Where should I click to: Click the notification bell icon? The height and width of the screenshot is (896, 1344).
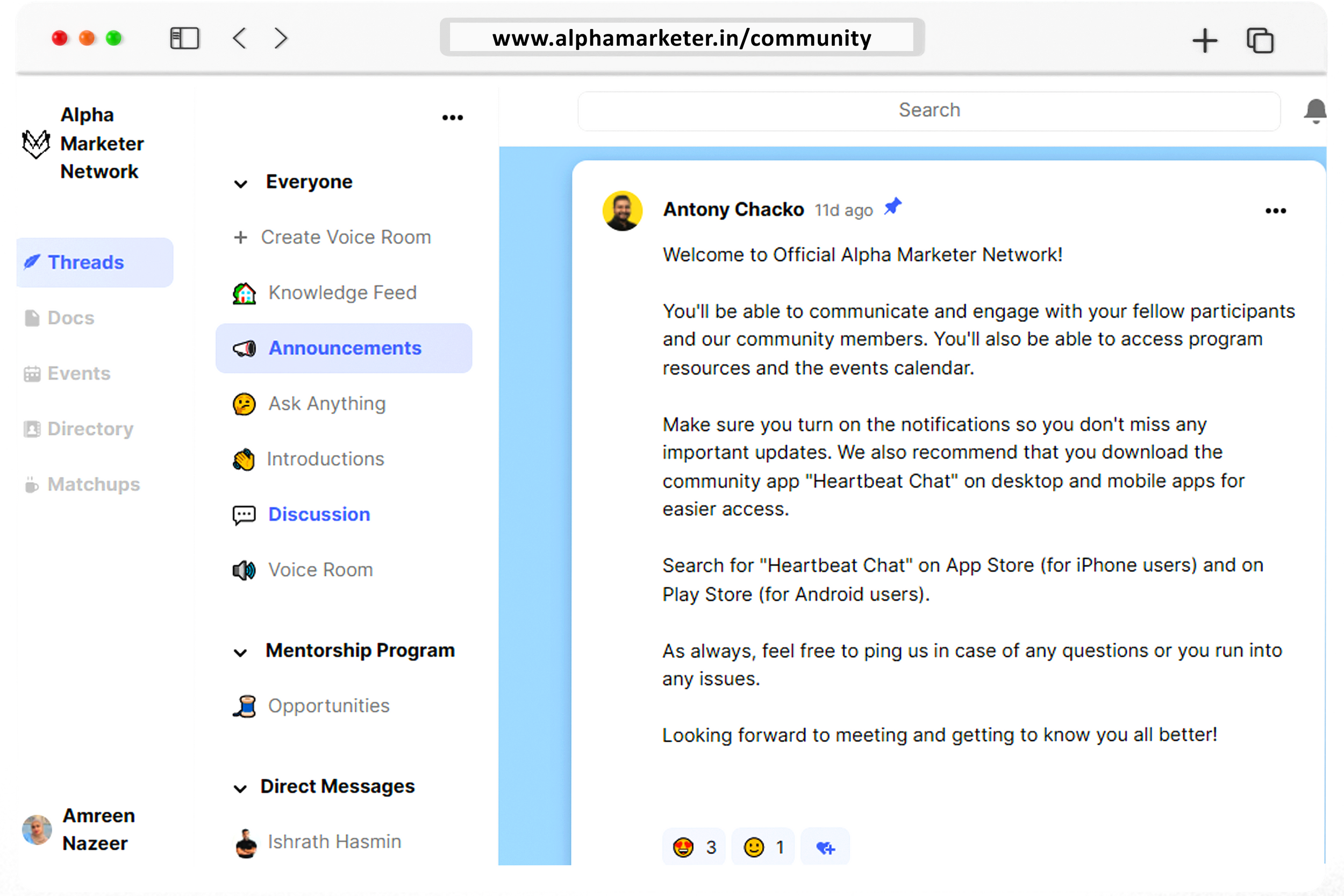(x=1314, y=111)
